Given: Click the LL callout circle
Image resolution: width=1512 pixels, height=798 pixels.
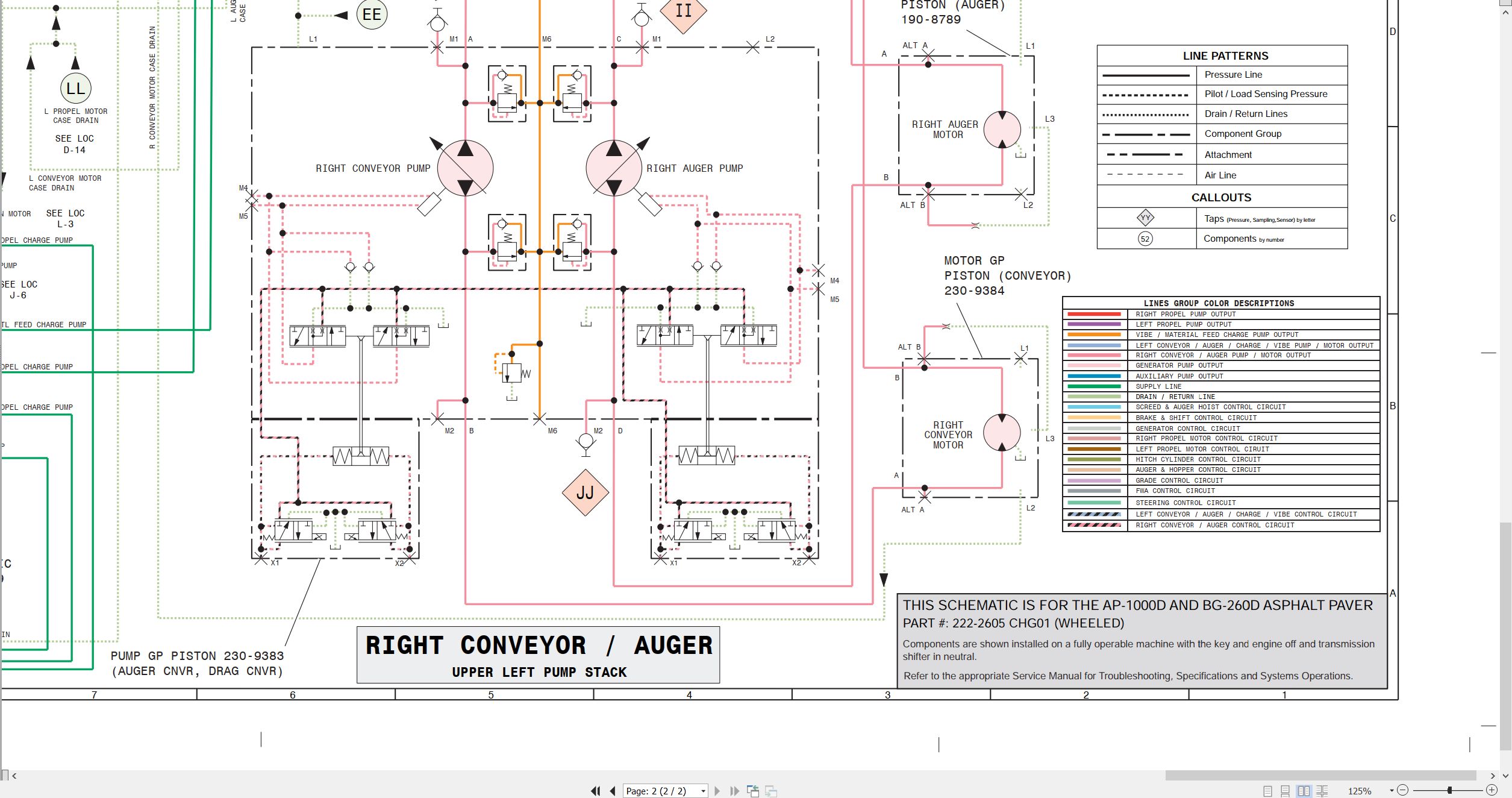Looking at the screenshot, I should tap(76, 88).
